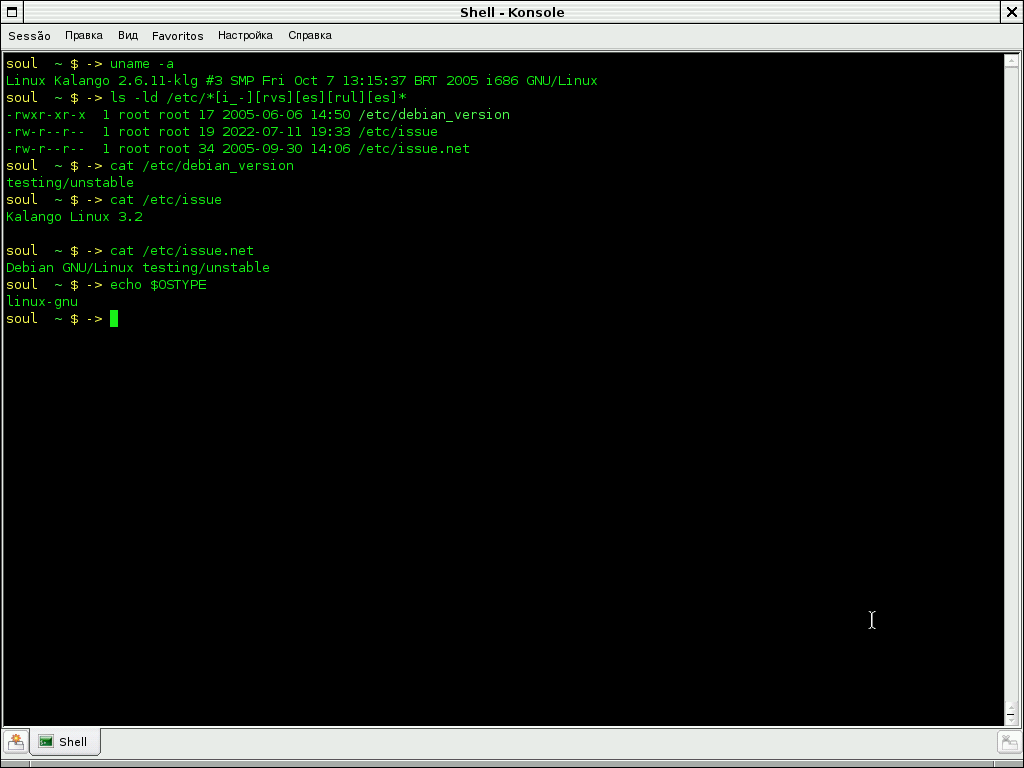Click the Linux Kalango kernel output line

[302, 80]
